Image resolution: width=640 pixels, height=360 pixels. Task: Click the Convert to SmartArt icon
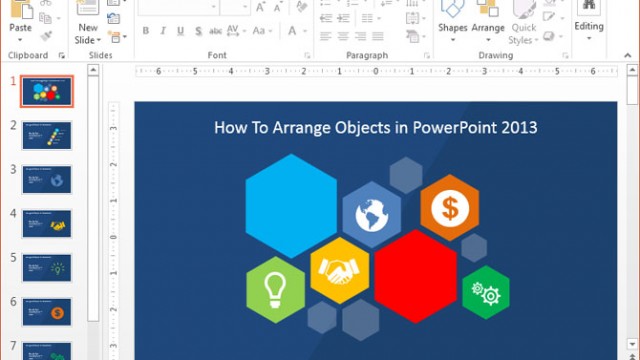click(x=413, y=37)
